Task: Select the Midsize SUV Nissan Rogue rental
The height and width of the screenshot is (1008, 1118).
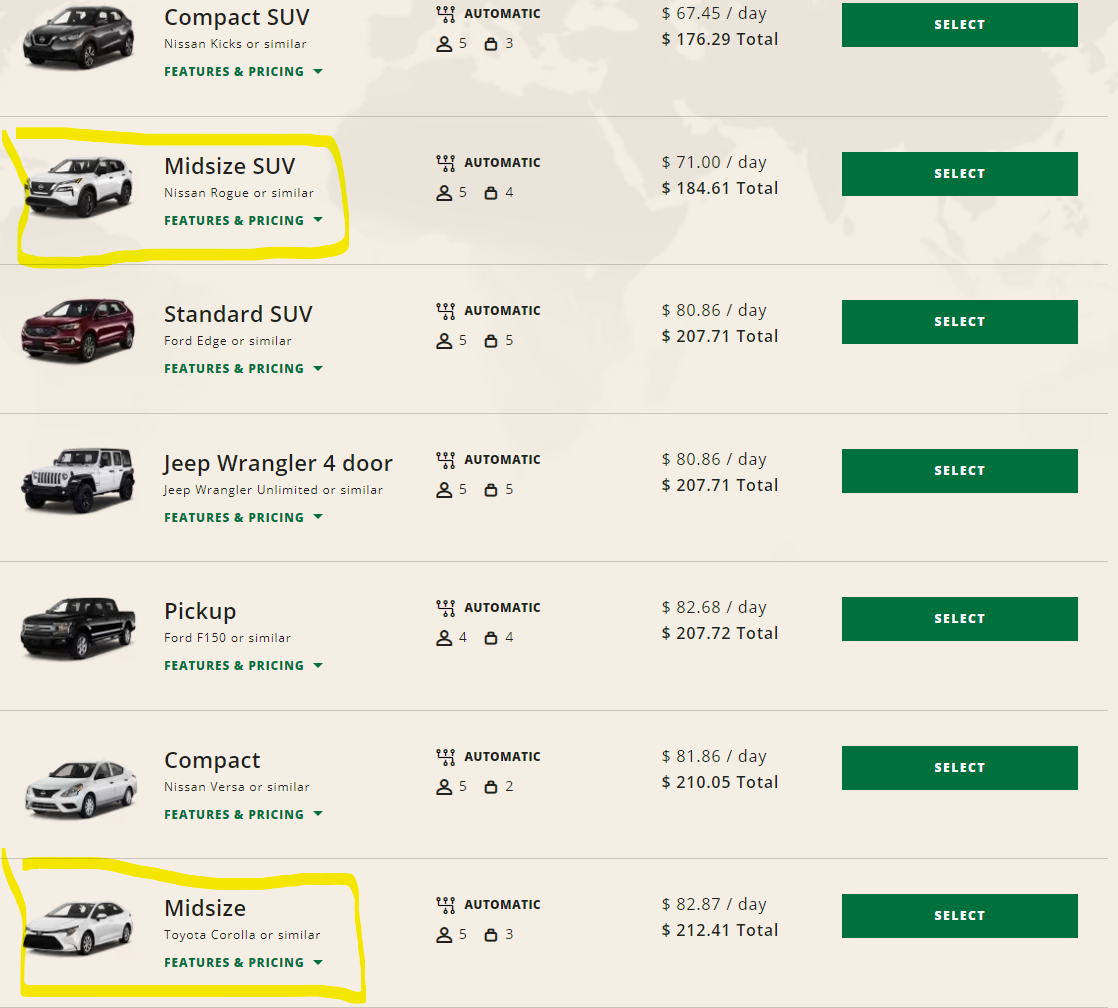Action: pyautogui.click(x=959, y=174)
